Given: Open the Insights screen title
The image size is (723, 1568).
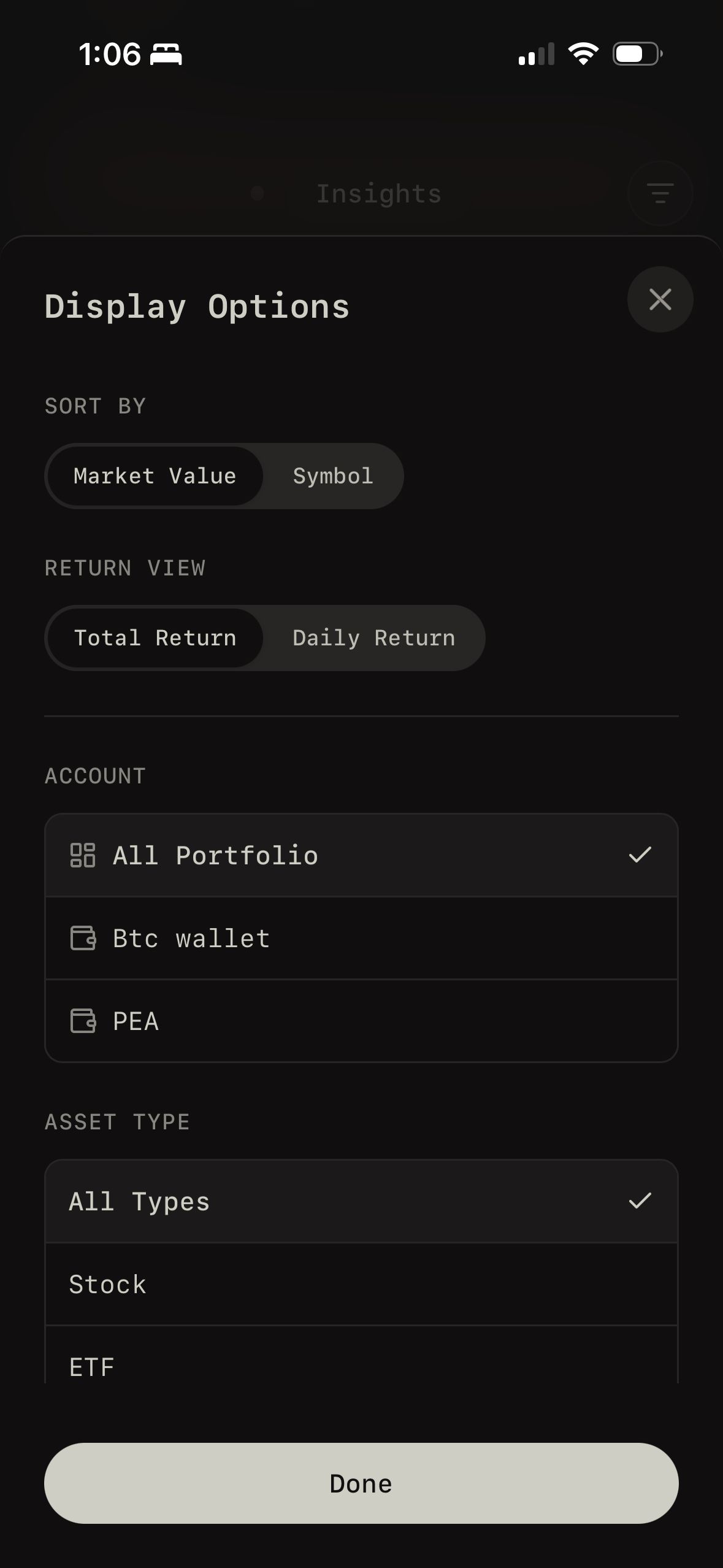Looking at the screenshot, I should [x=379, y=193].
